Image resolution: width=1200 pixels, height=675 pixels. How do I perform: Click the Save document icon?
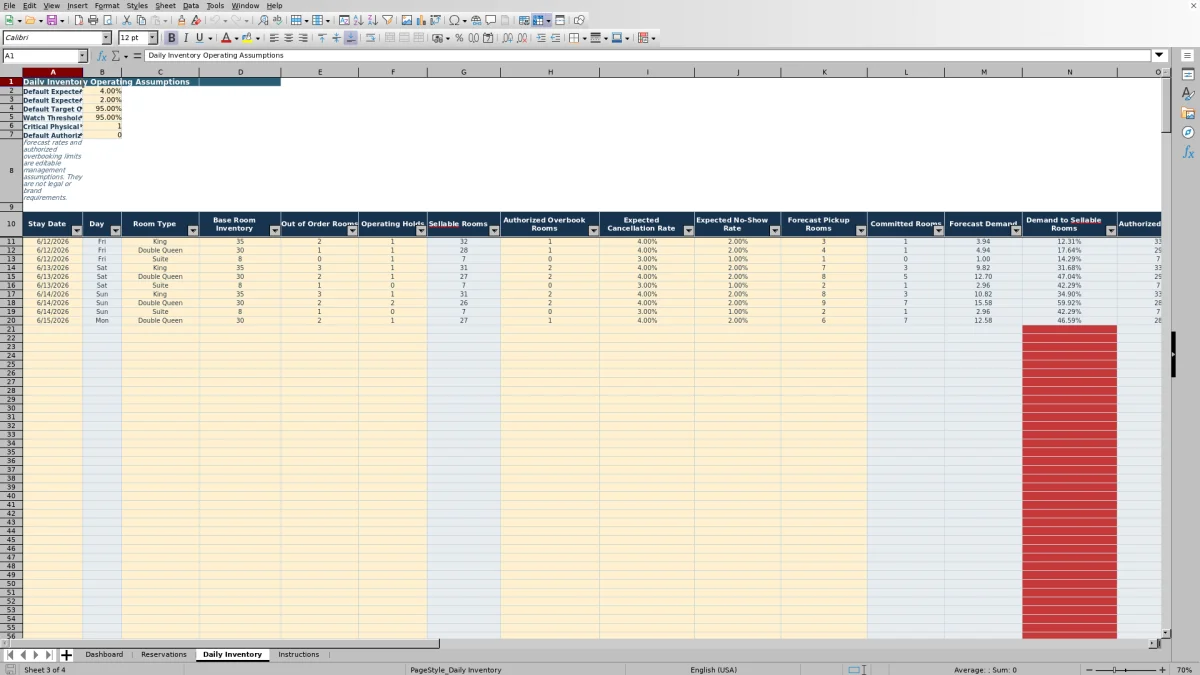51,20
